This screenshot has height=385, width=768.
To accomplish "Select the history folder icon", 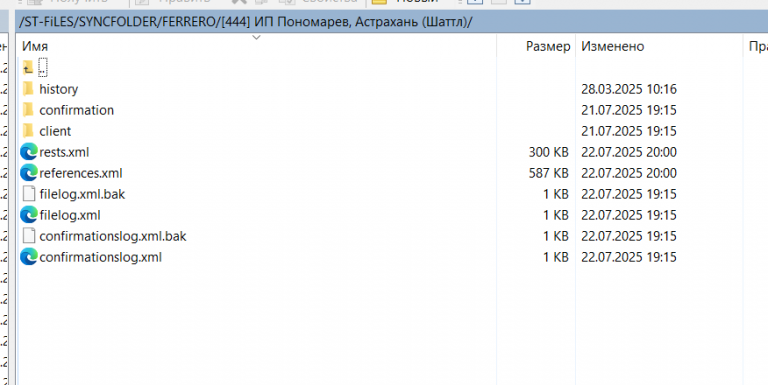I will 28,89.
